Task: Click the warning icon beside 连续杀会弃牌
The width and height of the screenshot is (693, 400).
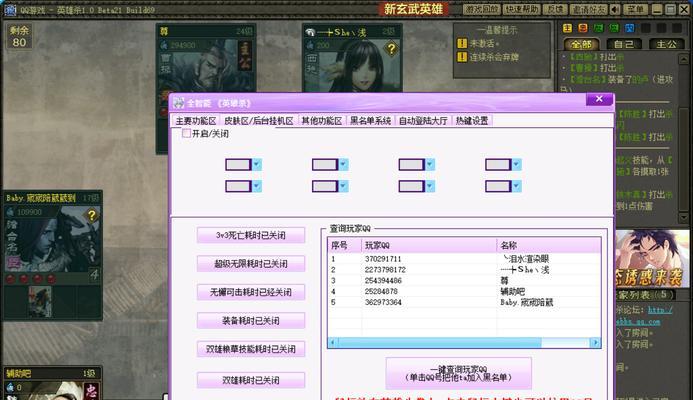Action: pyautogui.click(x=462, y=57)
